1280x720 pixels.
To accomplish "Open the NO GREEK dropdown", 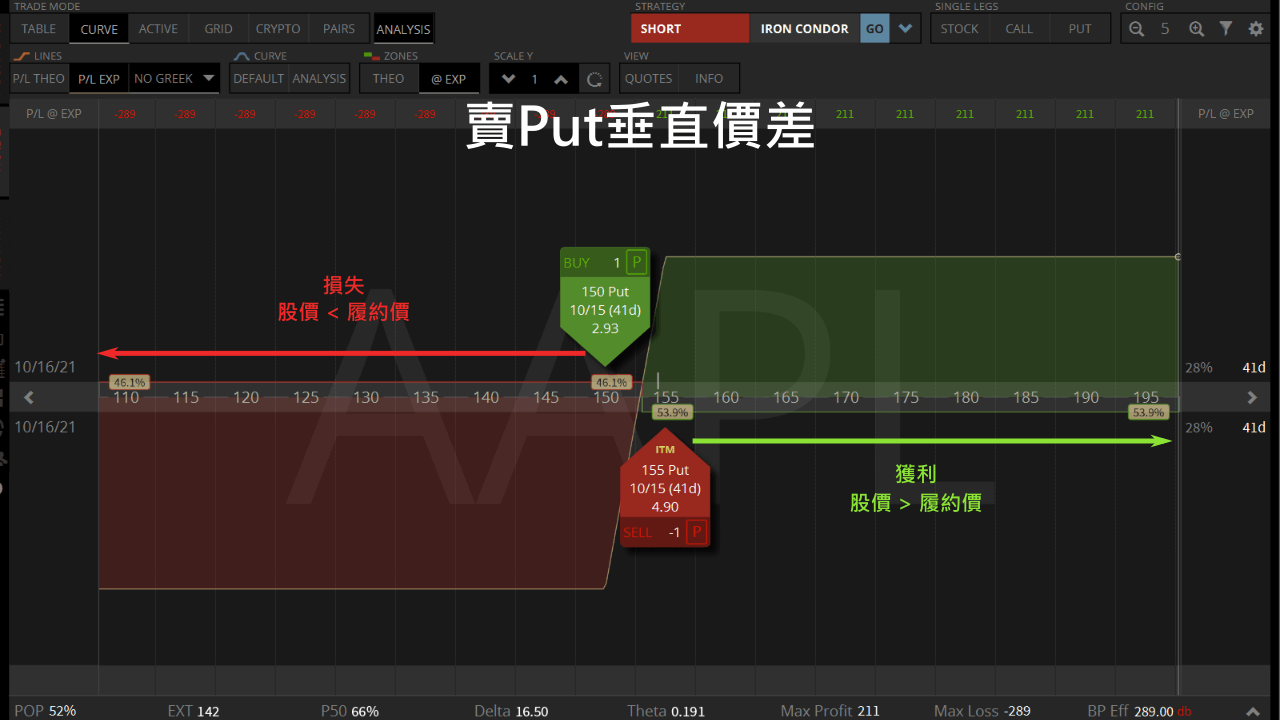I will click(x=175, y=78).
